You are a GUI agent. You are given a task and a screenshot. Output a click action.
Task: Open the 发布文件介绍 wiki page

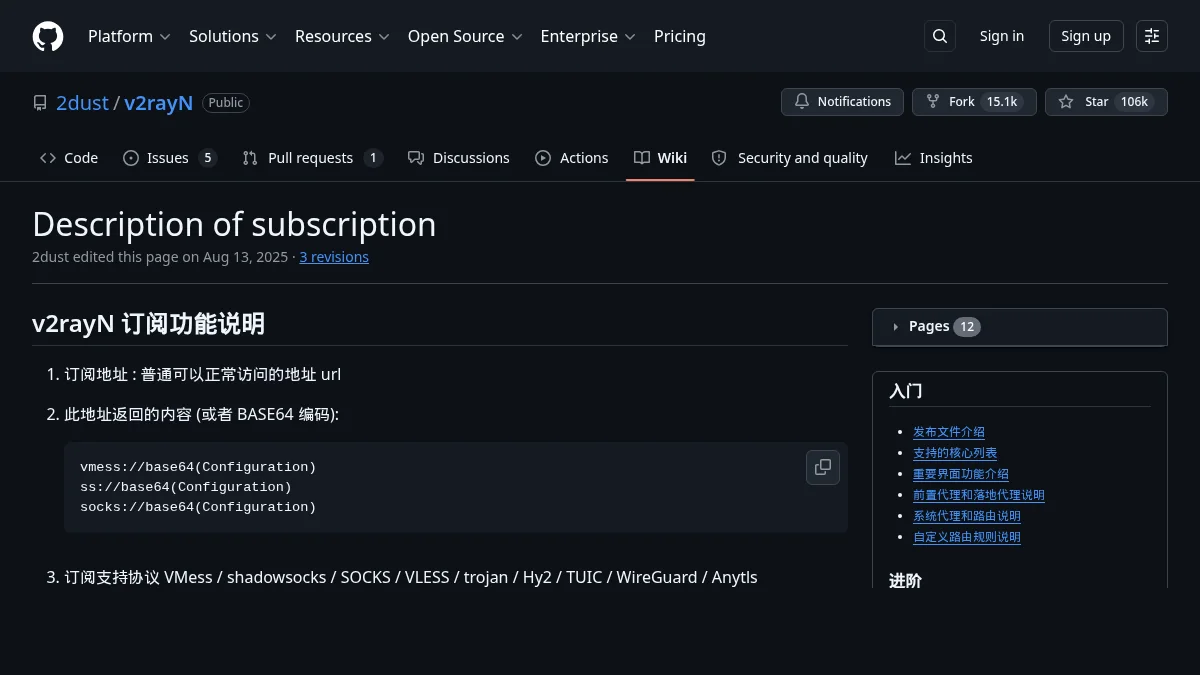tap(949, 432)
